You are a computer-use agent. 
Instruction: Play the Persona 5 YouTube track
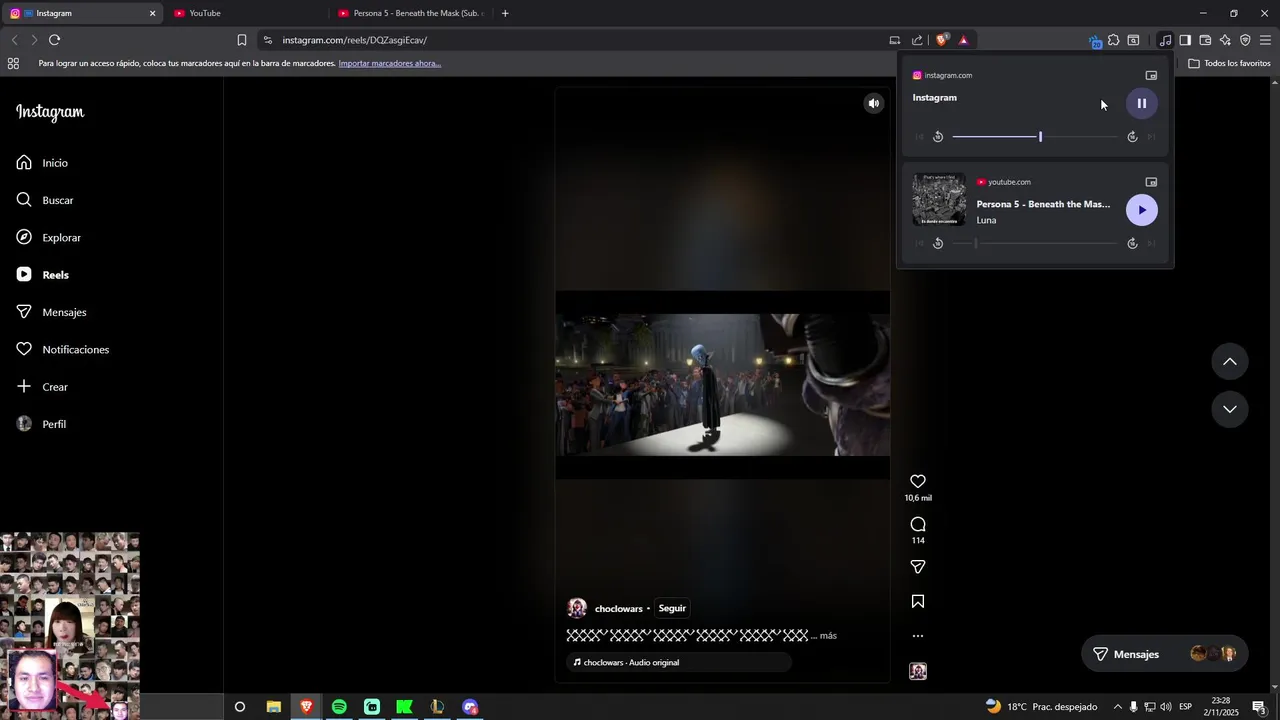[1141, 210]
